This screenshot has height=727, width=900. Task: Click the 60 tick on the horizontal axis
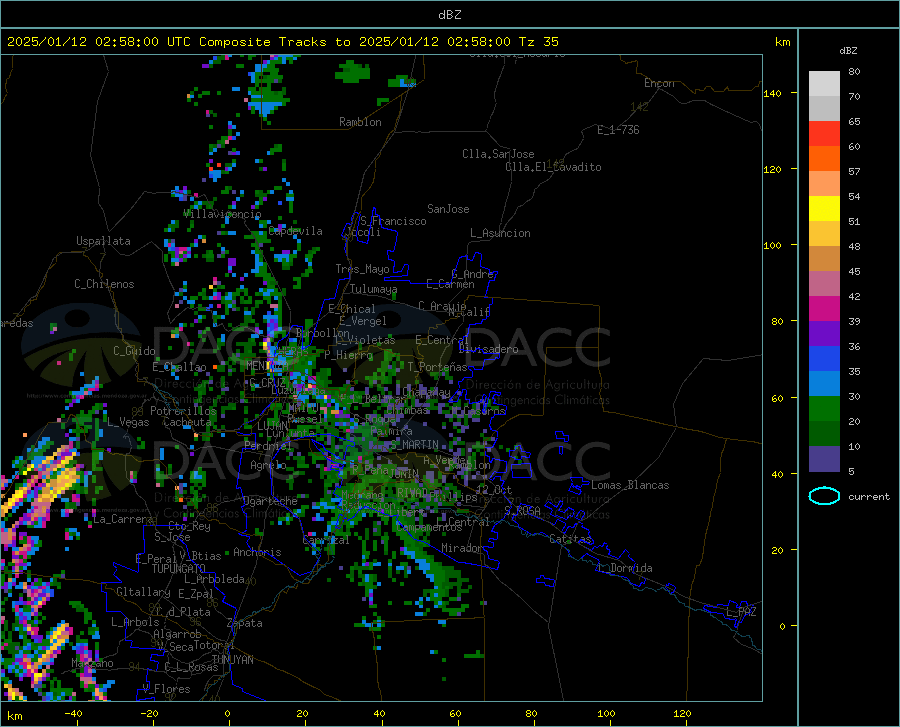pyautogui.click(x=455, y=713)
